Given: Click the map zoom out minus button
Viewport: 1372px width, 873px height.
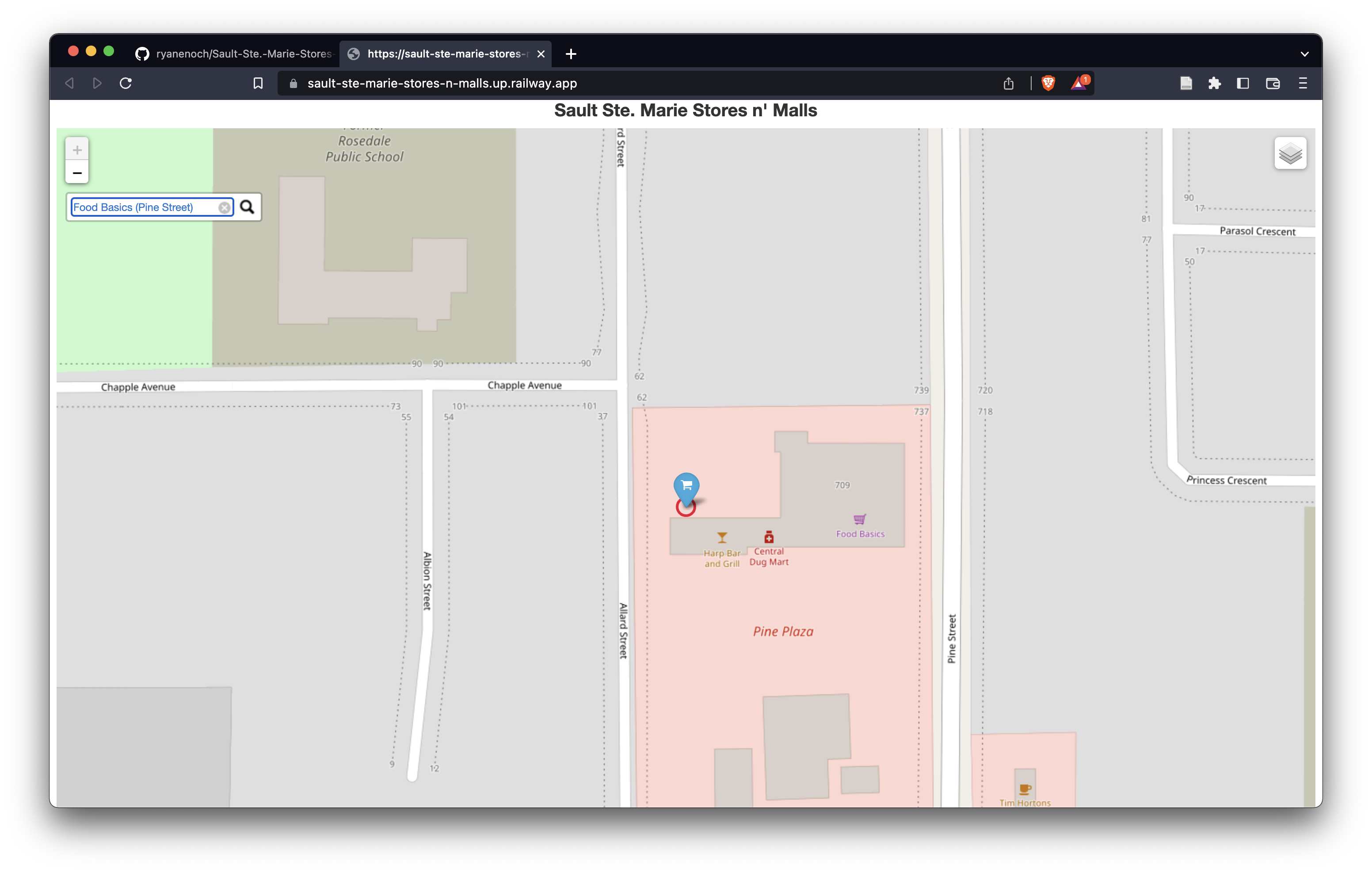Looking at the screenshot, I should (77, 173).
